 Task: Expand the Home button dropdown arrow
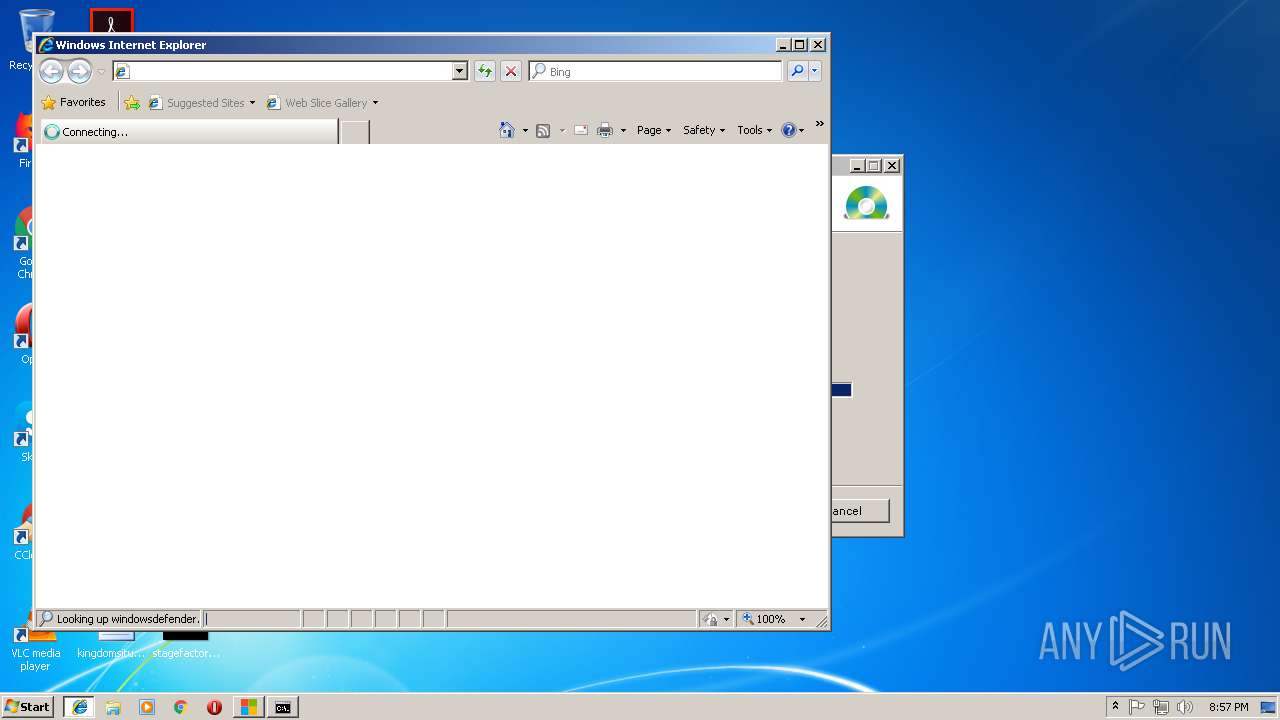coord(525,131)
